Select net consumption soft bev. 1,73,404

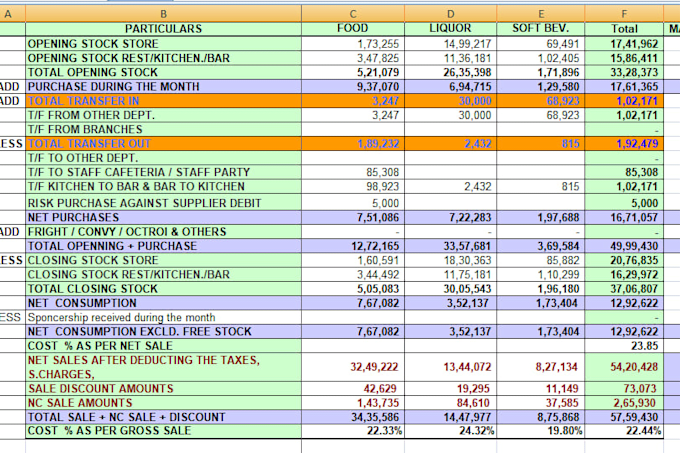541,303
